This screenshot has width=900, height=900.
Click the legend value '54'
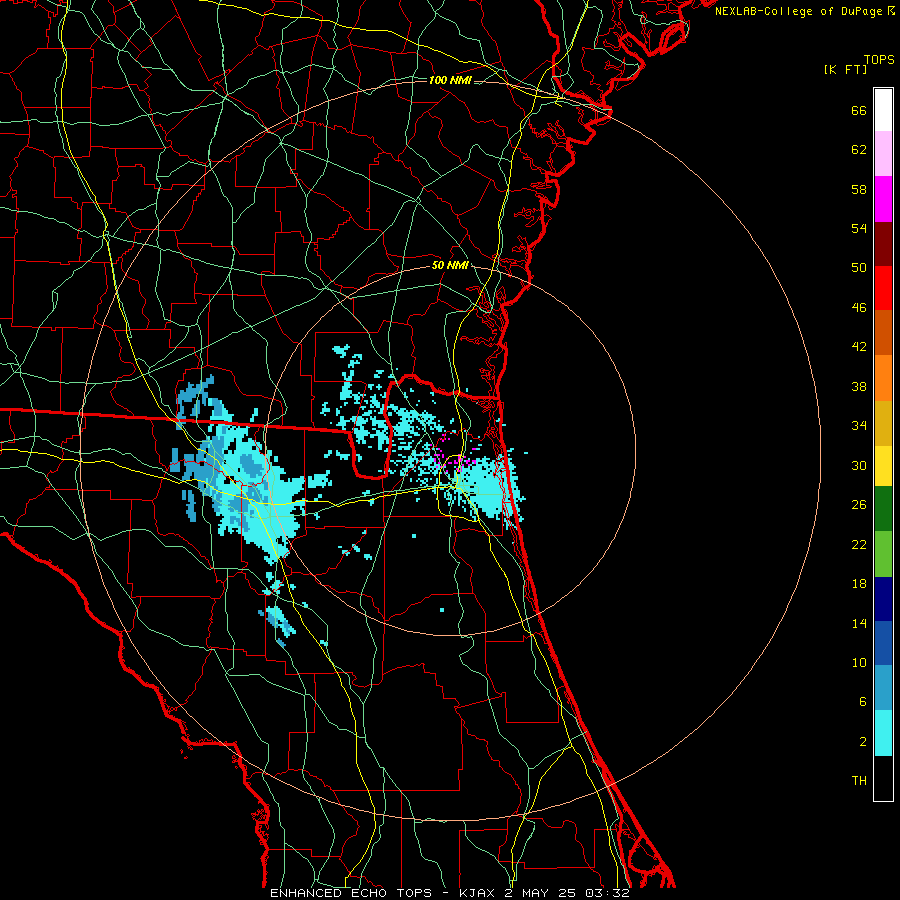click(x=859, y=228)
